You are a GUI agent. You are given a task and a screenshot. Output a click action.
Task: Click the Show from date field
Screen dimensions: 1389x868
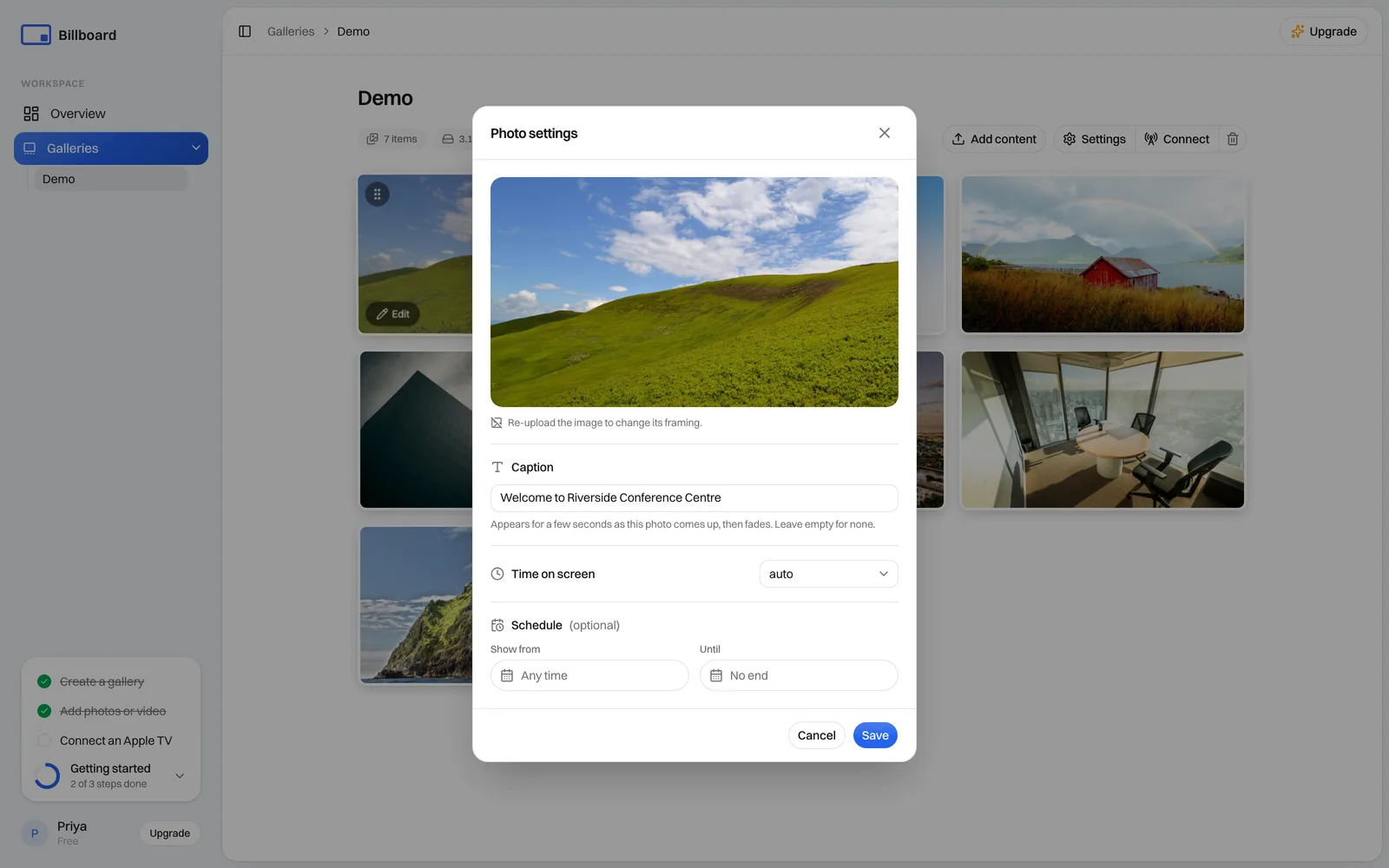[x=589, y=675]
